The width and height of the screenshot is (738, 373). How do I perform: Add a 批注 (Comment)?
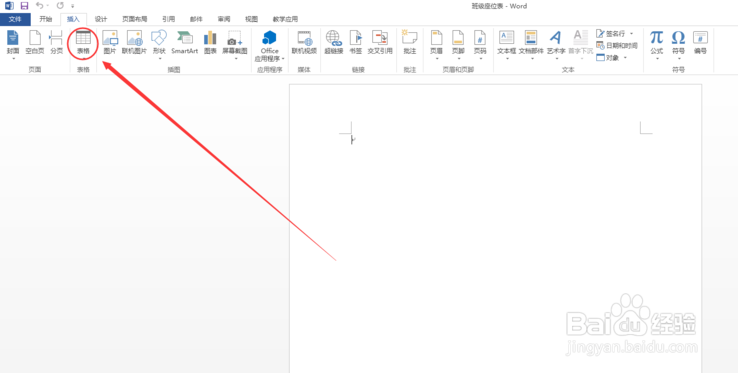click(x=410, y=42)
